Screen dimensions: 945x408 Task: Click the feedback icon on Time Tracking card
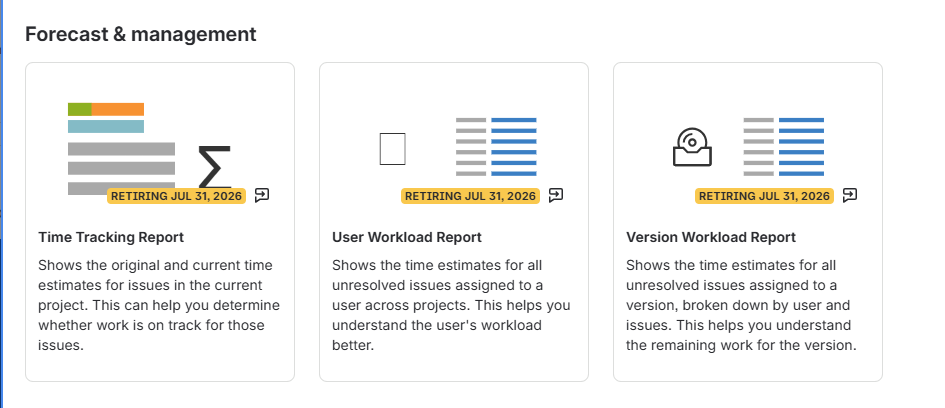(262, 195)
